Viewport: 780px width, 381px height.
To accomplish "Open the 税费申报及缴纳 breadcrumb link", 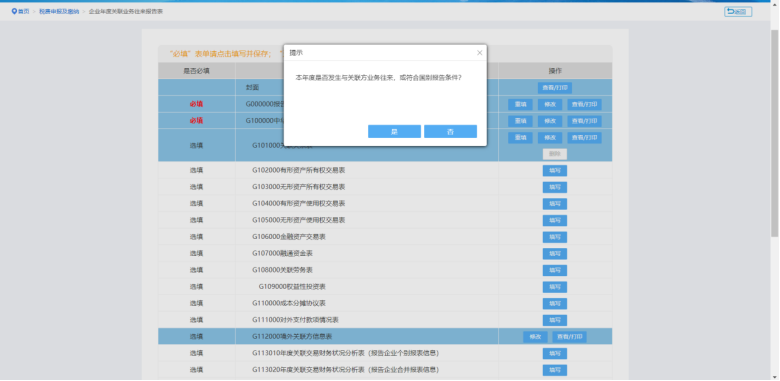I will point(59,11).
